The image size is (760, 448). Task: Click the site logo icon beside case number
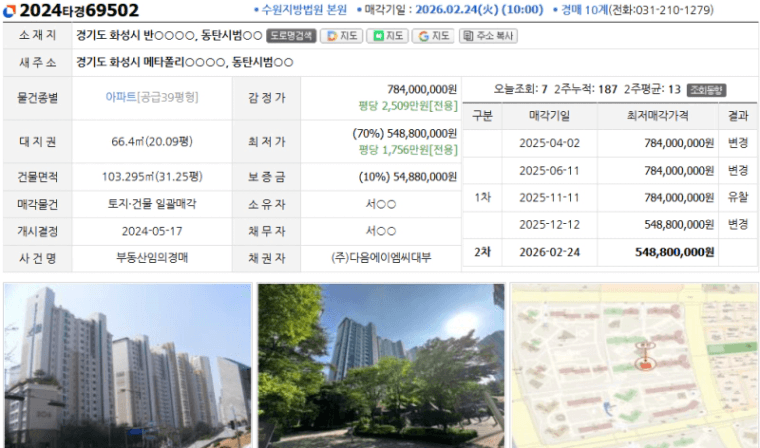click(9, 11)
